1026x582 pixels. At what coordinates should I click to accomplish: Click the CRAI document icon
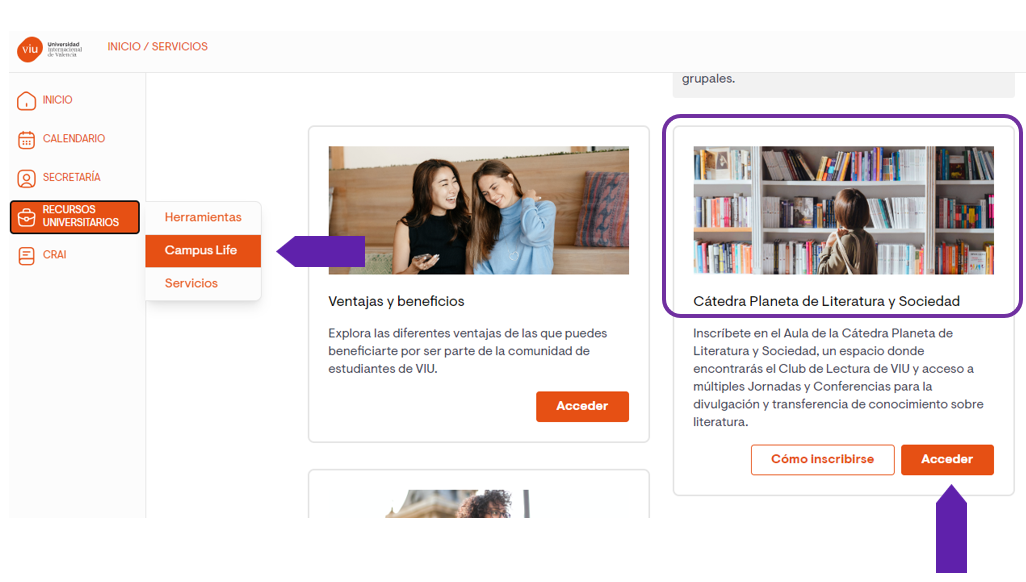coord(26,255)
